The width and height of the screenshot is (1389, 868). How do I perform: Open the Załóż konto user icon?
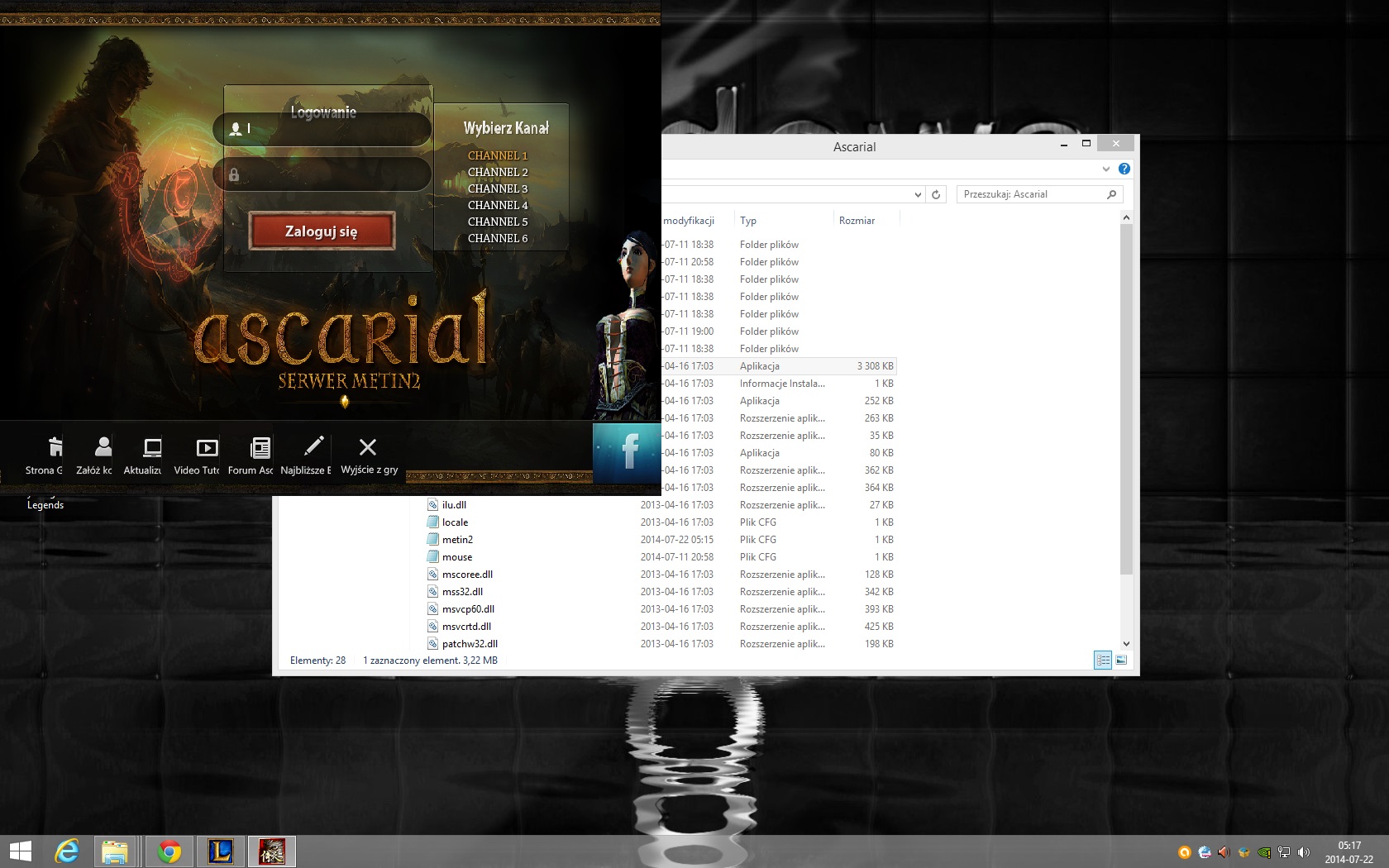pos(103,447)
